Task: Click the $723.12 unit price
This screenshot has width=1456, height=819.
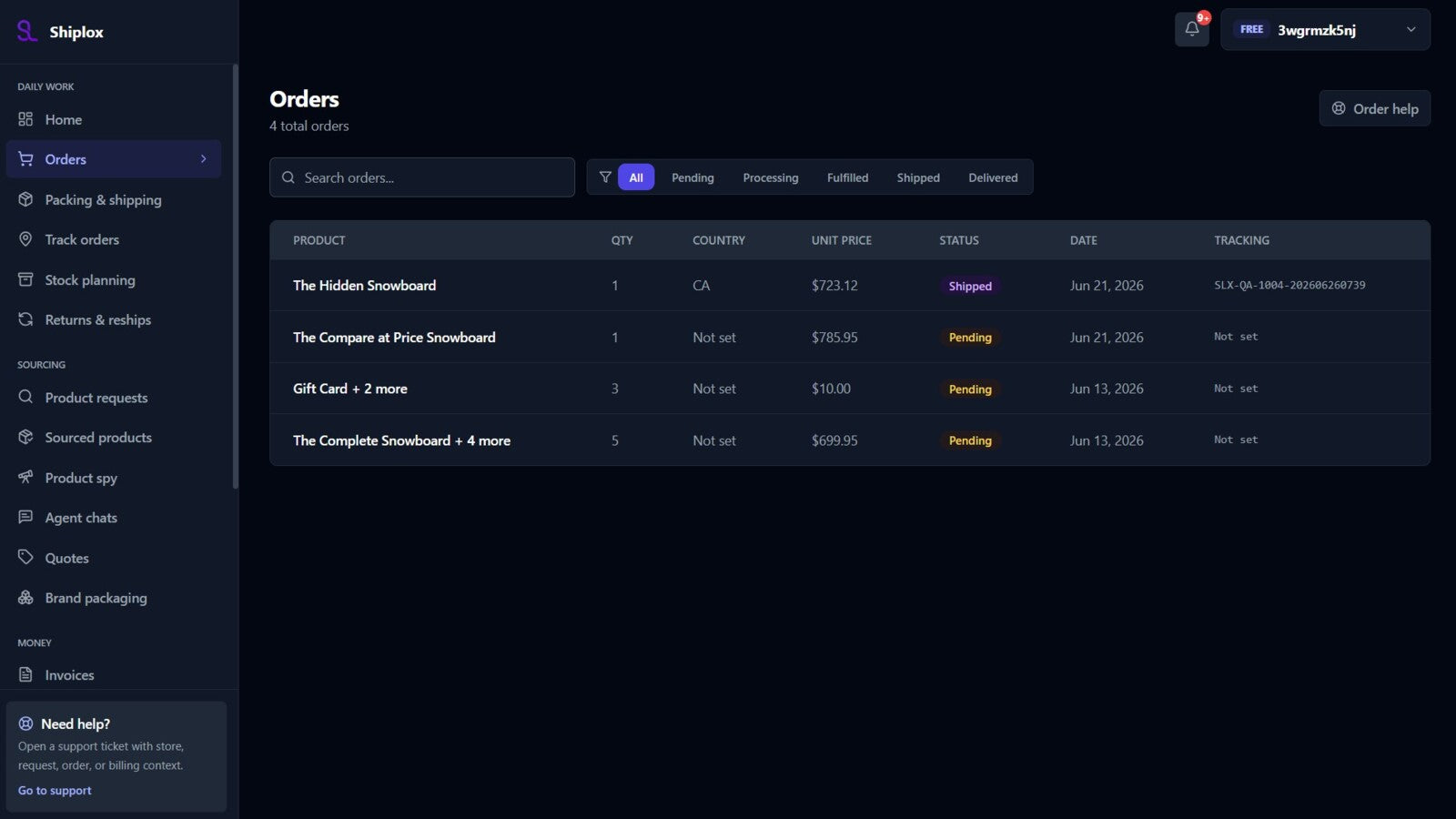Action: point(834,285)
